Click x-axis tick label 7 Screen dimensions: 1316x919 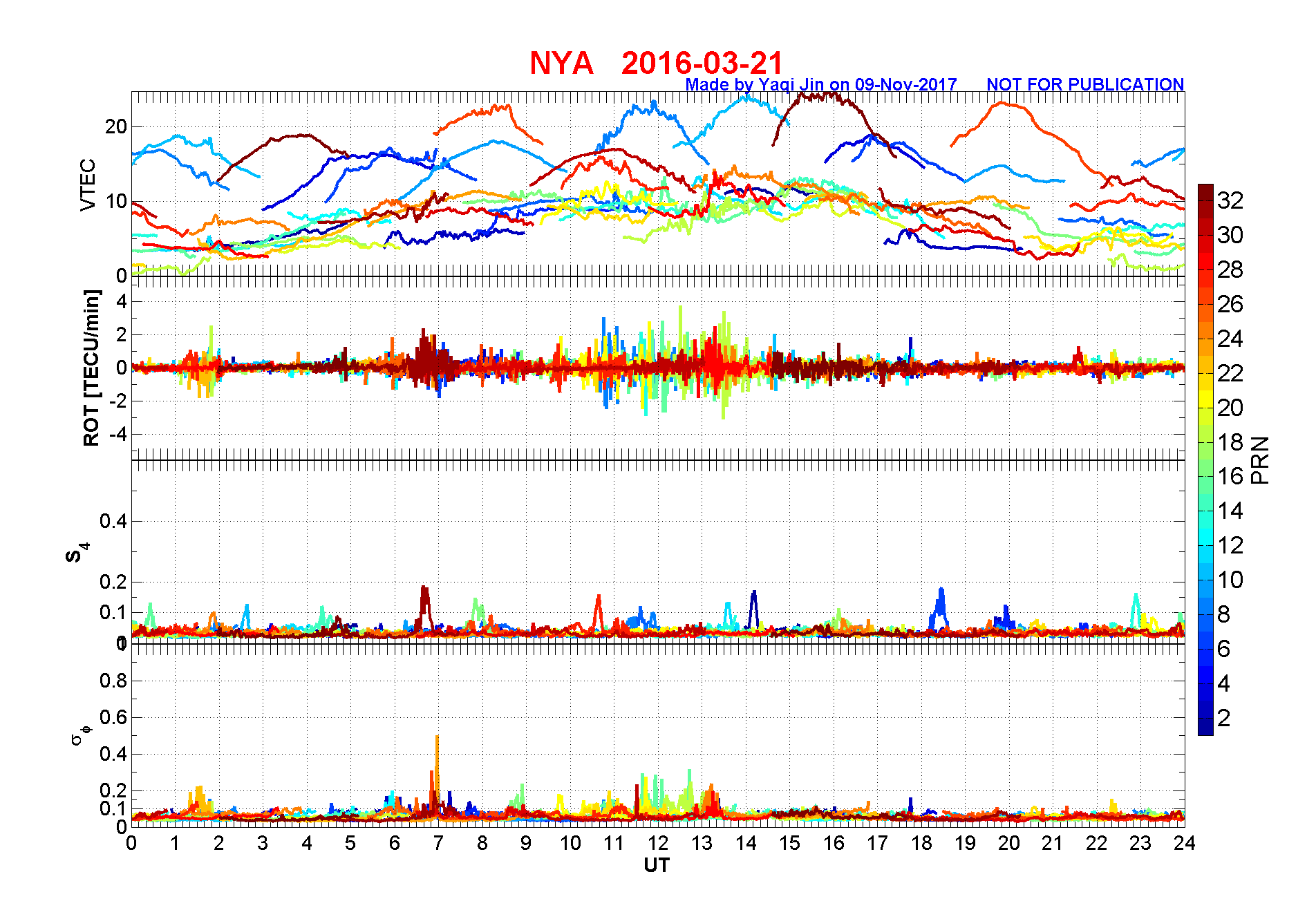(439, 843)
